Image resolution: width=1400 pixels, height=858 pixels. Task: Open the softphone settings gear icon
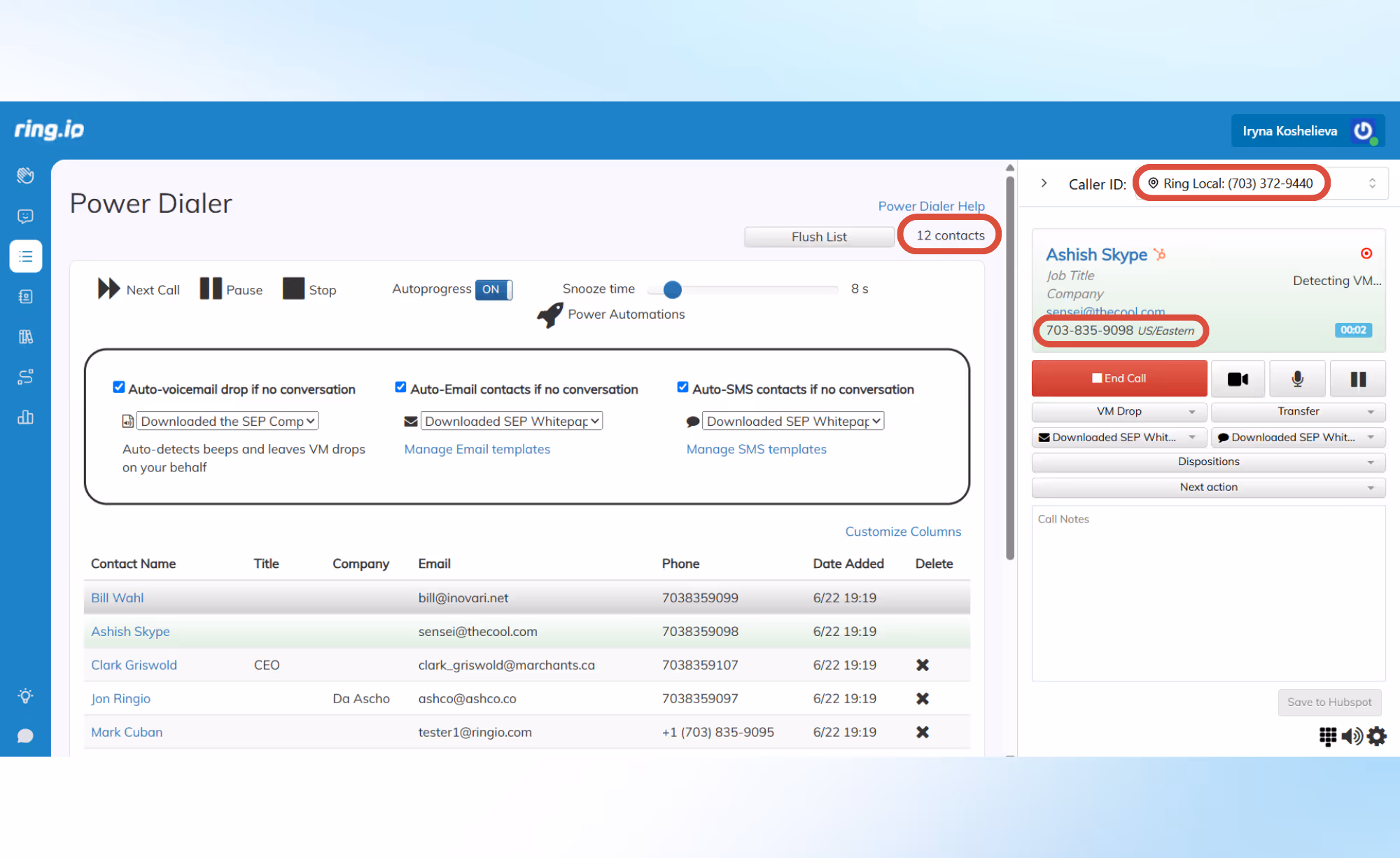pos(1376,736)
